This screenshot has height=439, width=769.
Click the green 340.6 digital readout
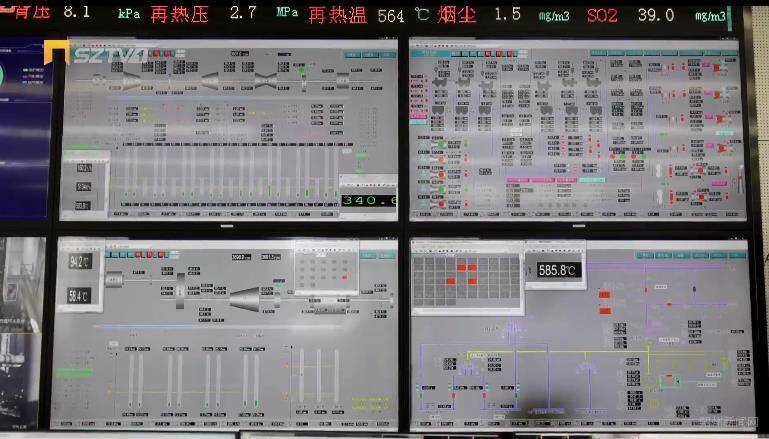[x=369, y=201]
